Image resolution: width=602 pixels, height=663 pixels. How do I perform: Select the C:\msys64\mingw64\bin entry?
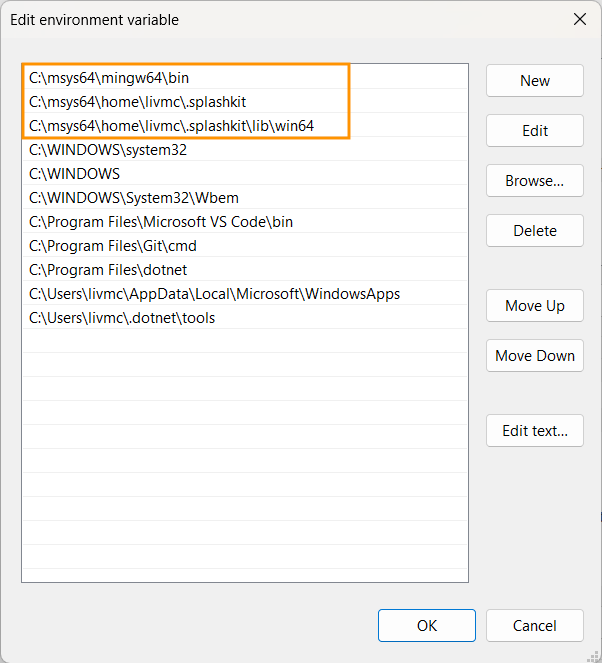(x=109, y=77)
